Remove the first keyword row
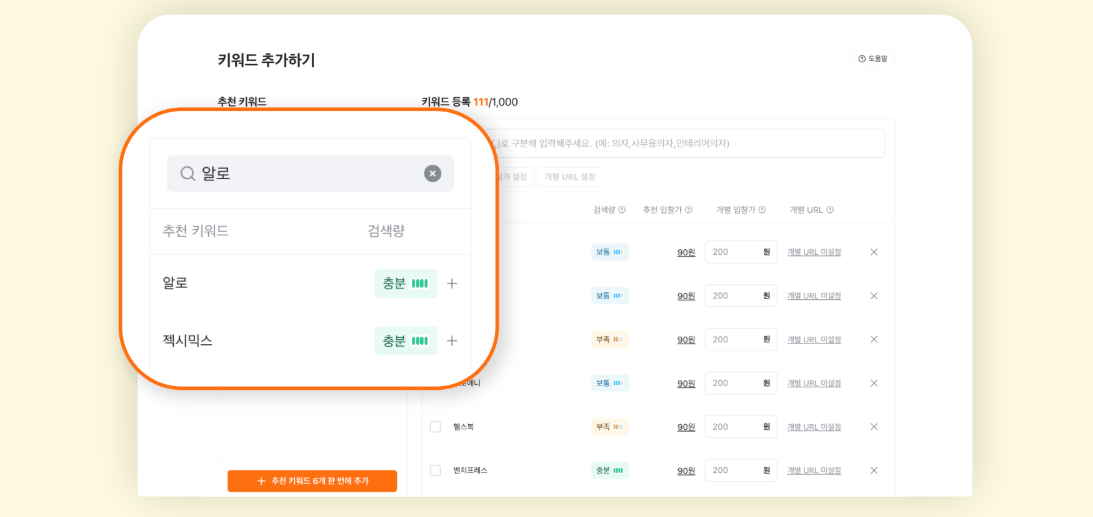 (x=874, y=252)
